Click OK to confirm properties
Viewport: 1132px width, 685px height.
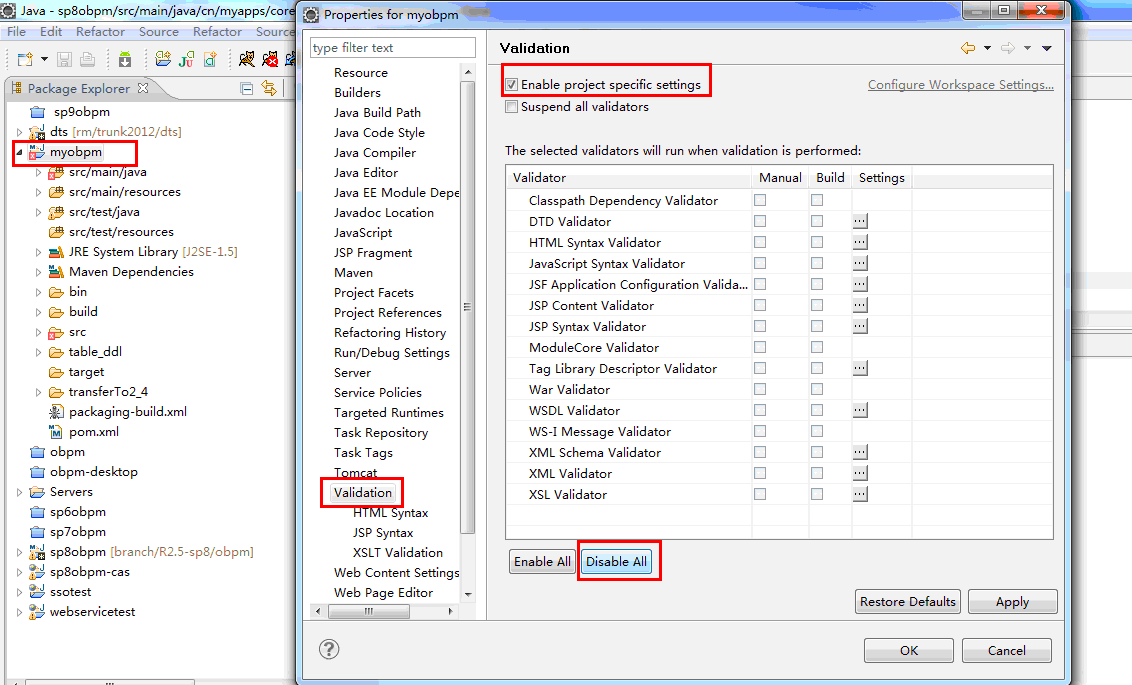click(x=909, y=650)
